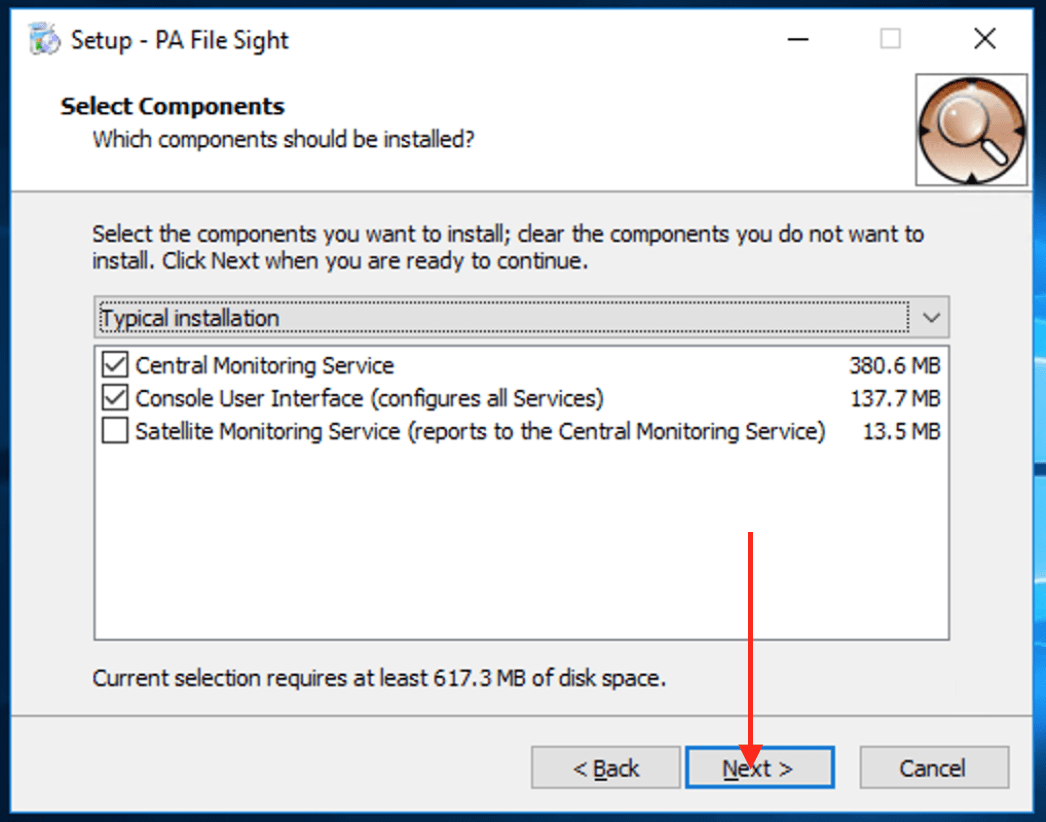Click the 380.6 MB size value
1046x822 pixels.
[x=894, y=365]
